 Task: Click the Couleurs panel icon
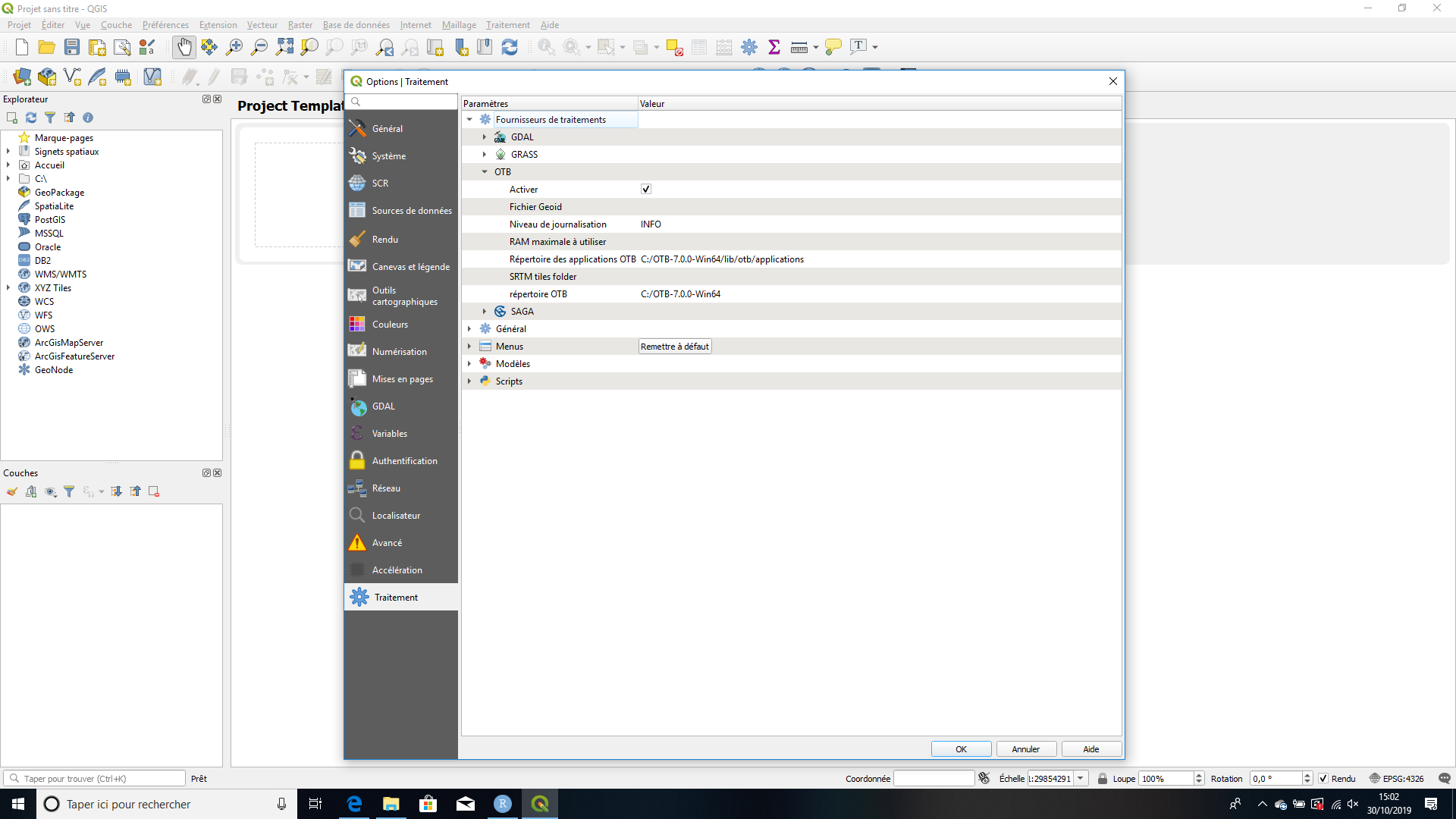coord(357,324)
